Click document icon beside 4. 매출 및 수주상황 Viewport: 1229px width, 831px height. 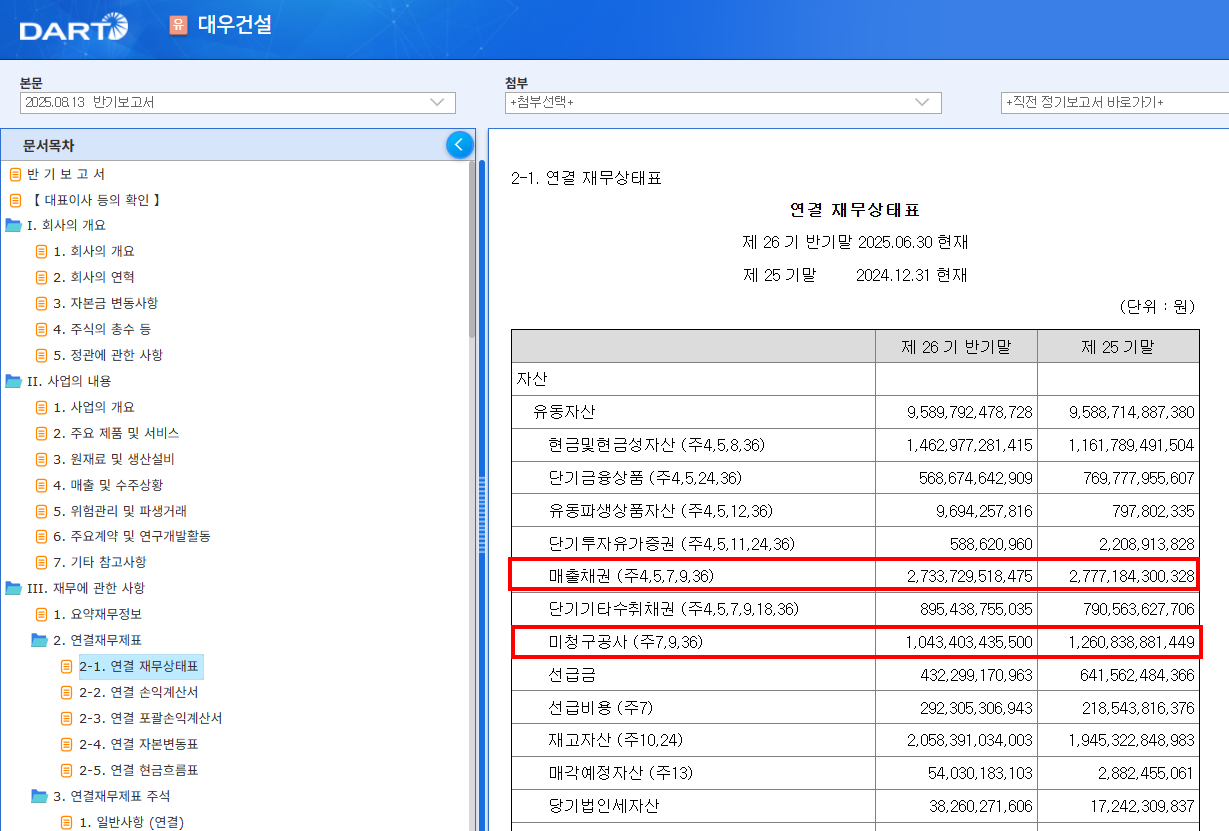coord(41,485)
